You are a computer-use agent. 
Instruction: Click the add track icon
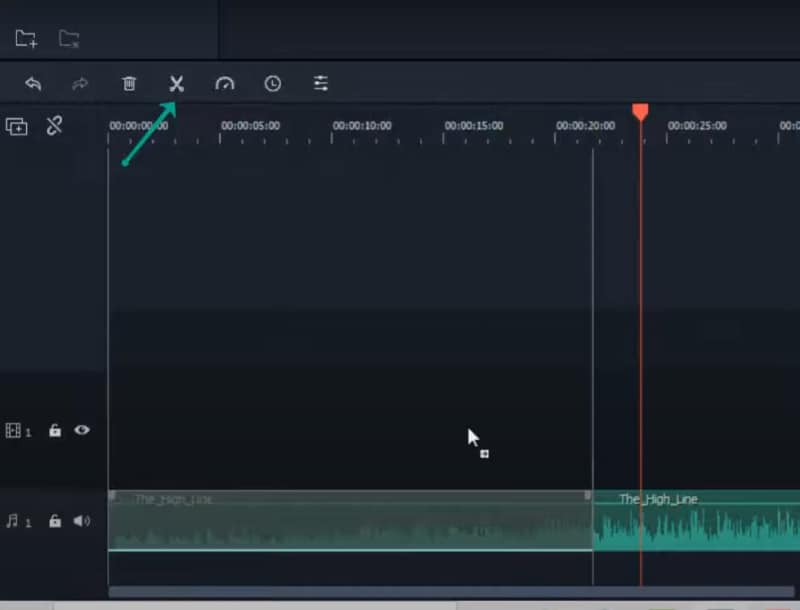16,126
